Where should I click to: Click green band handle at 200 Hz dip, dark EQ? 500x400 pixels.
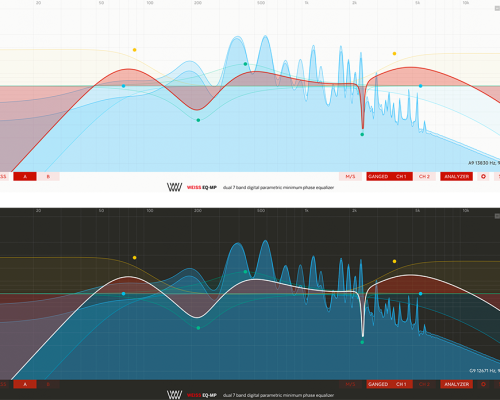198,328
